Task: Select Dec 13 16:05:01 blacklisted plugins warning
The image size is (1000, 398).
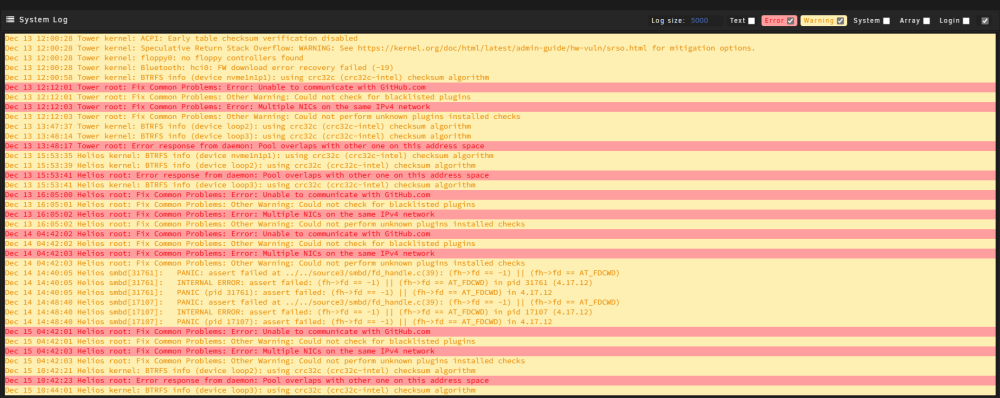Action: tap(499, 205)
